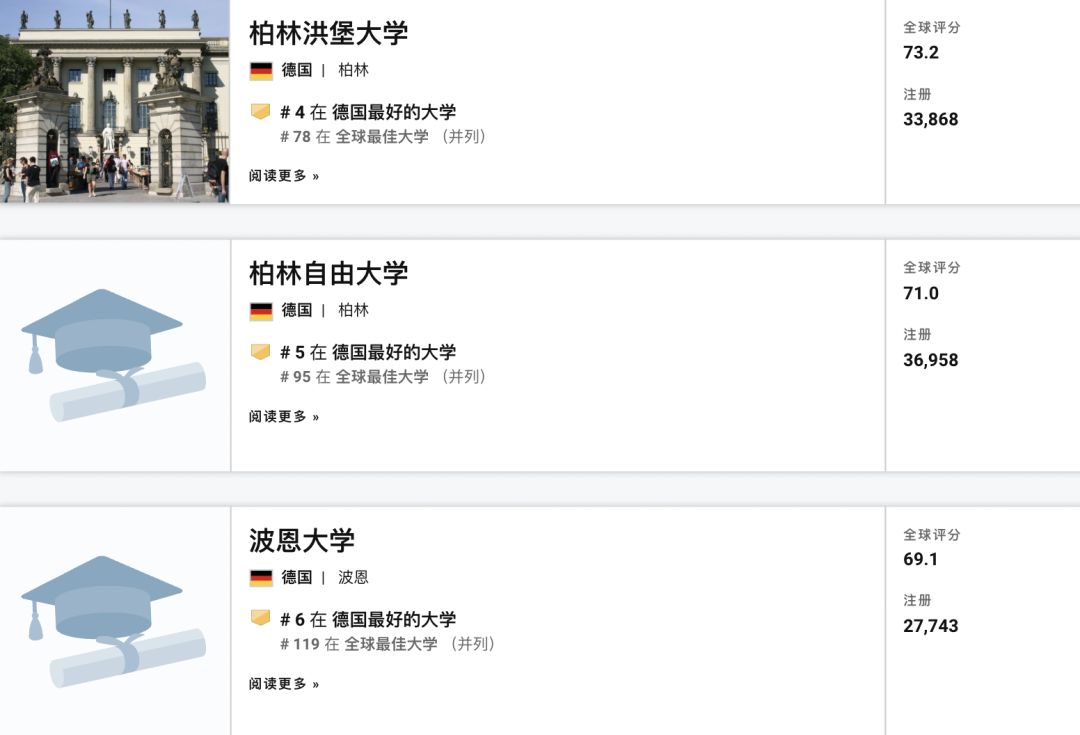
Task: Click the German flag beside 柏林洪堡大学
Action: point(261,70)
